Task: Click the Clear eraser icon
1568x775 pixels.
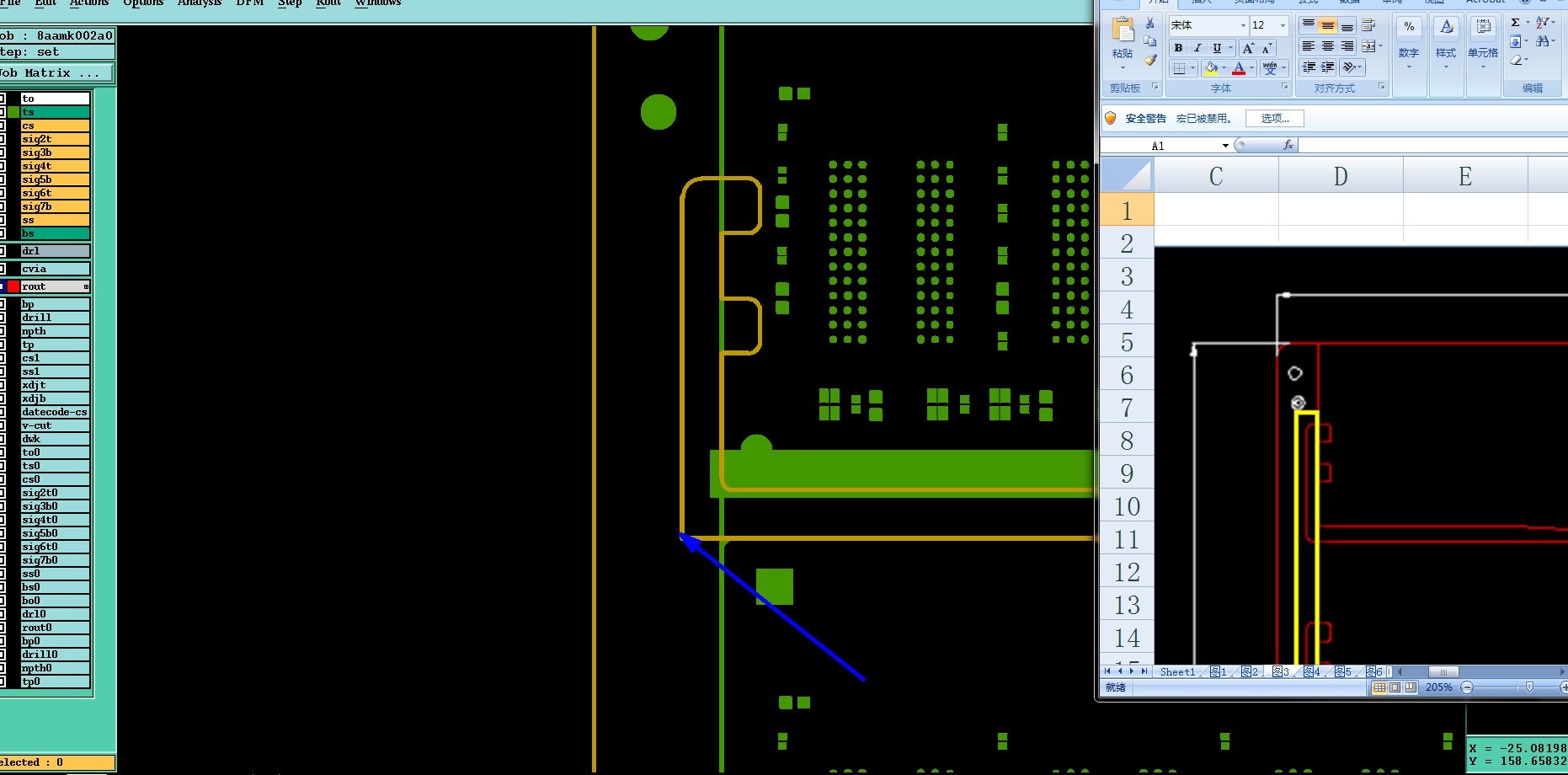Action: point(1516,60)
